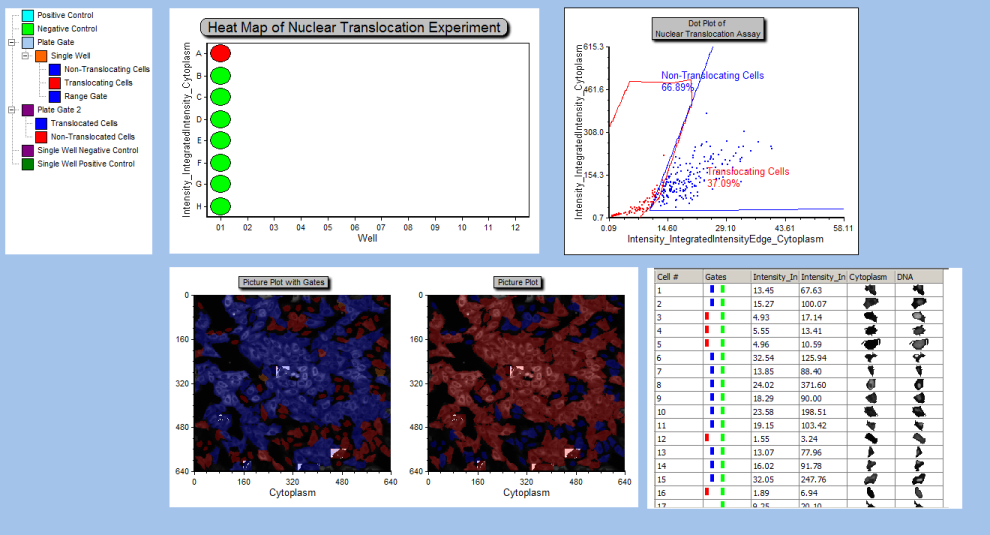The image size is (990, 535).
Task: Select the green well H circle
Action: (221, 206)
